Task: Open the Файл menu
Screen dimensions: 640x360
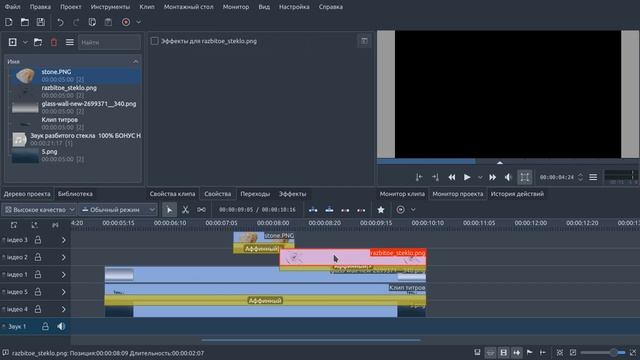Action: [x=13, y=7]
